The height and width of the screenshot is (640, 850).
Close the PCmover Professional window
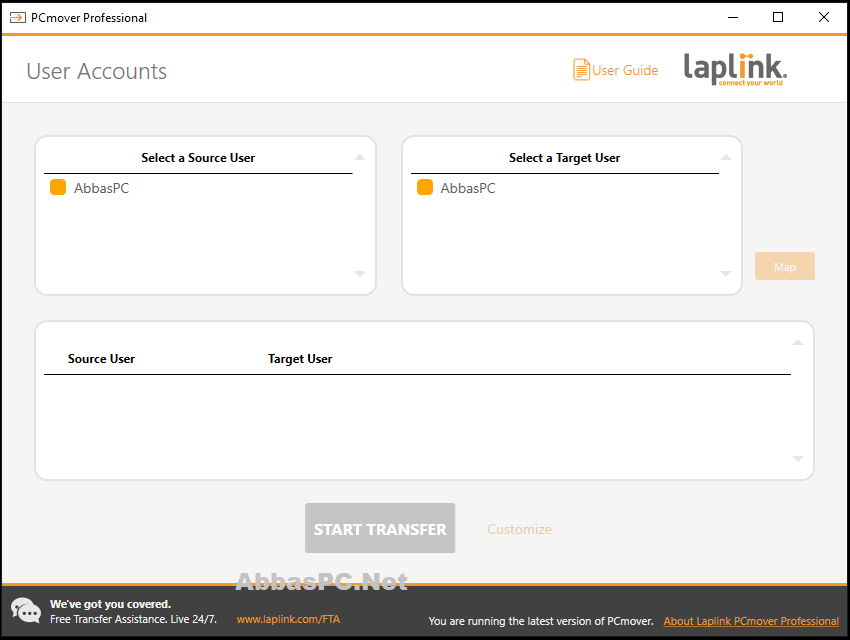[823, 17]
